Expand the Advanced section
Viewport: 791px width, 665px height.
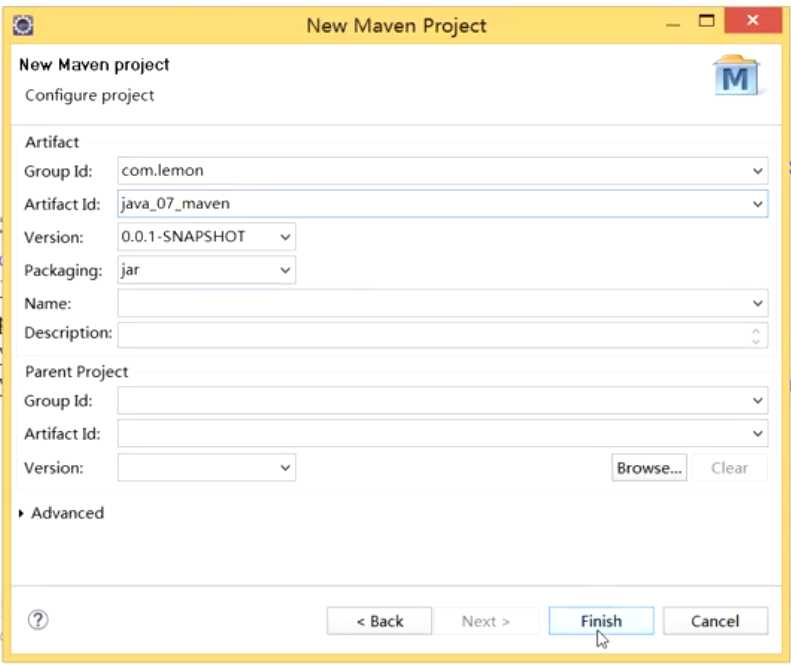(x=21, y=513)
